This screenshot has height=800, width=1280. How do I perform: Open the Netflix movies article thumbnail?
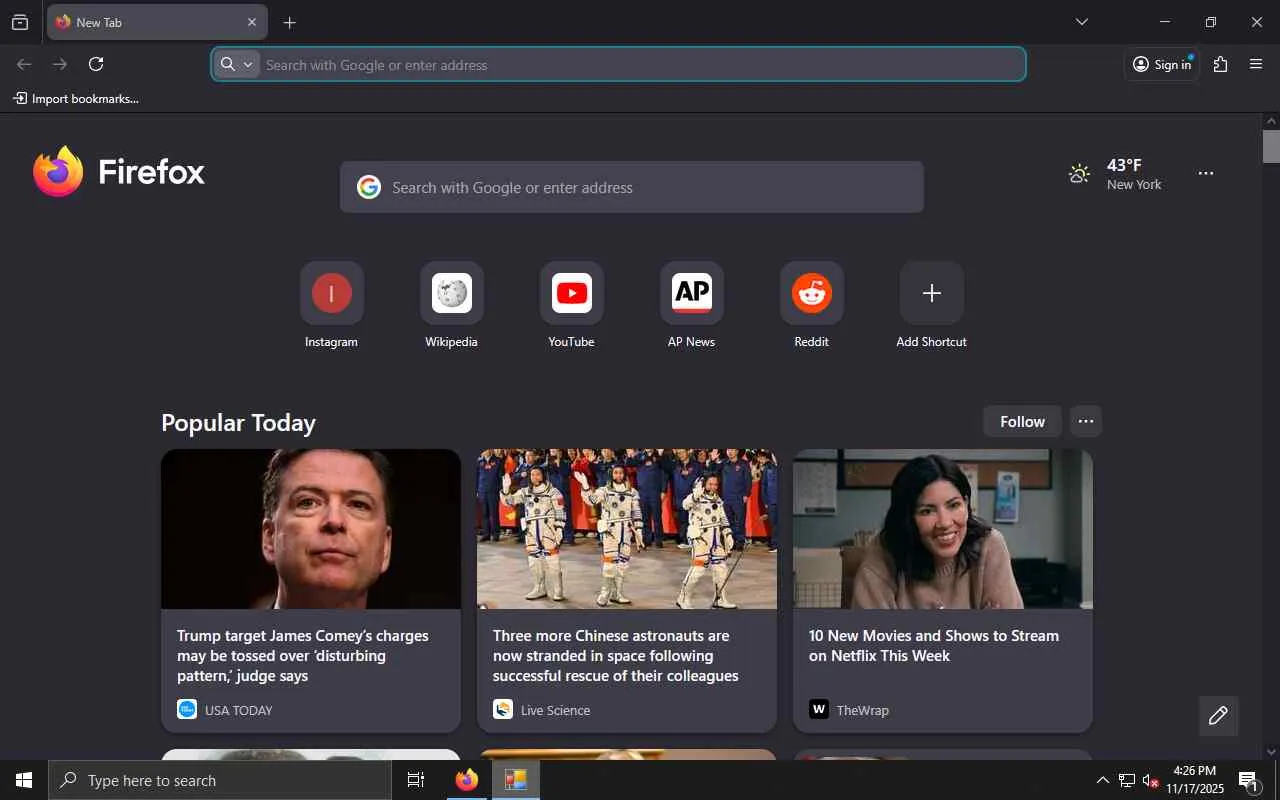(943, 529)
